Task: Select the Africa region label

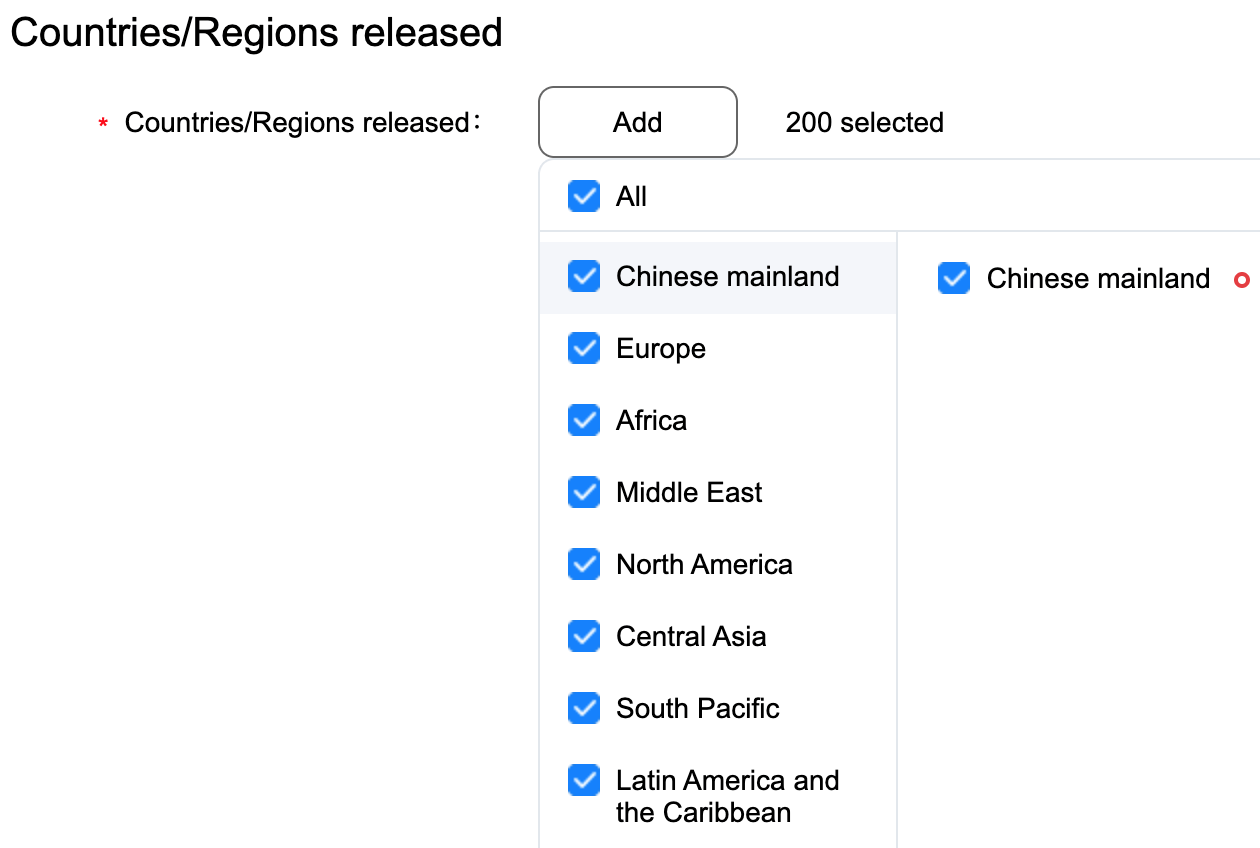Action: click(651, 421)
